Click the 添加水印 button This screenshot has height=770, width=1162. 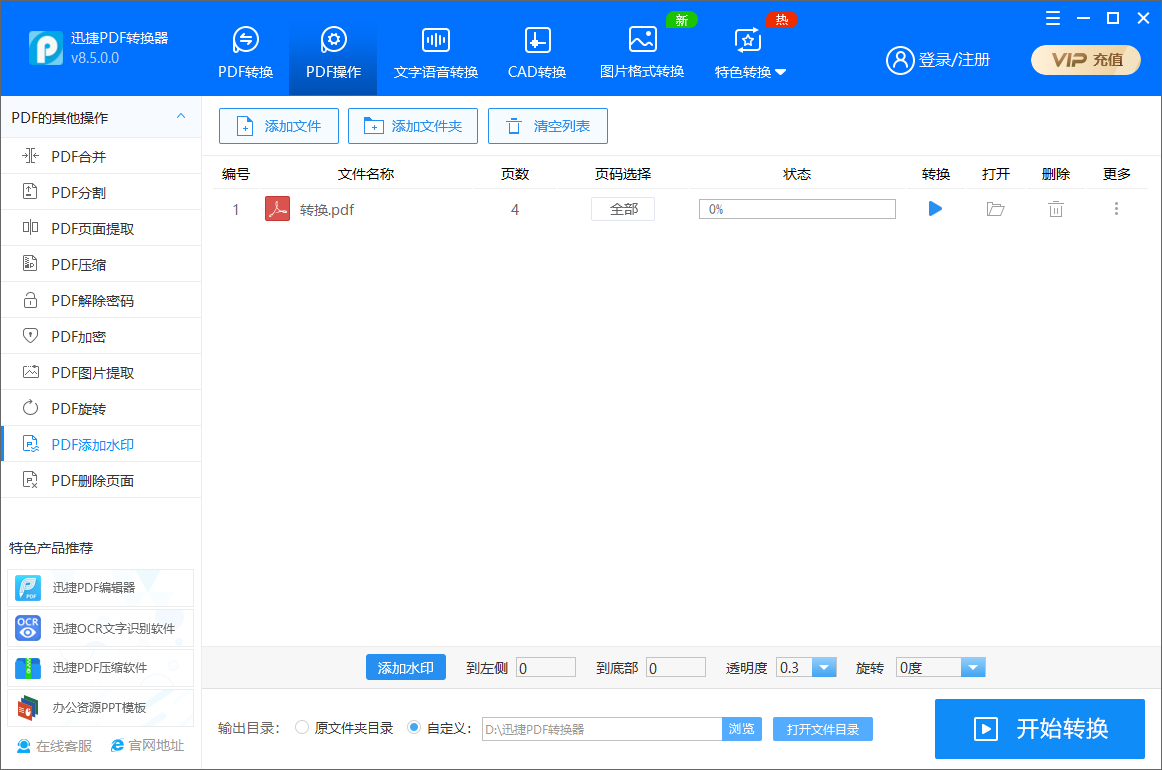pos(405,667)
